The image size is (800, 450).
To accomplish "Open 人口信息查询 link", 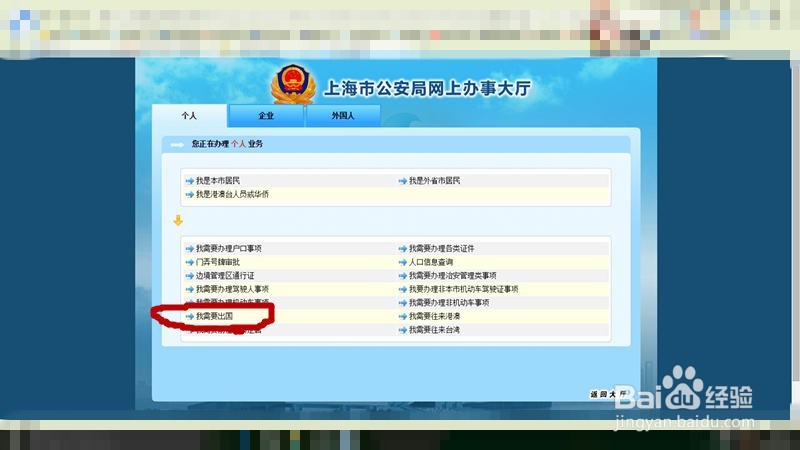I will [x=431, y=262].
